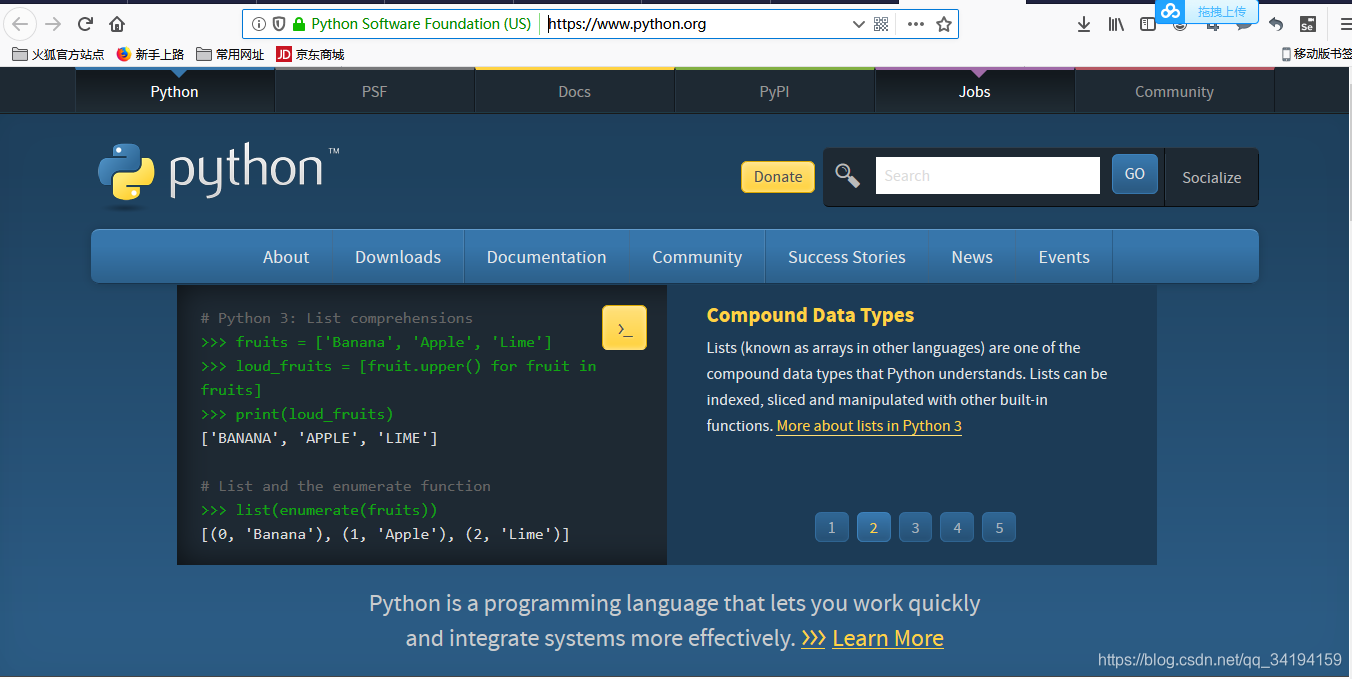1352x679 pixels.
Task: Switch to Community top tab
Action: 1174,92
